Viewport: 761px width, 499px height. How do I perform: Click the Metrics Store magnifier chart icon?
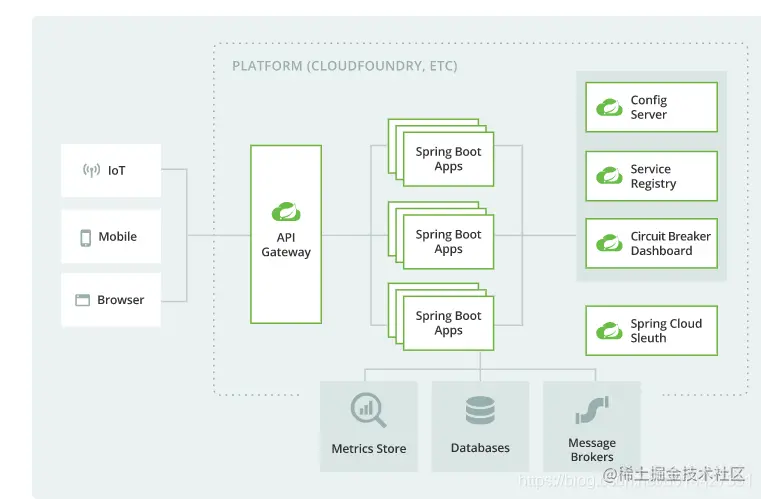(x=369, y=410)
